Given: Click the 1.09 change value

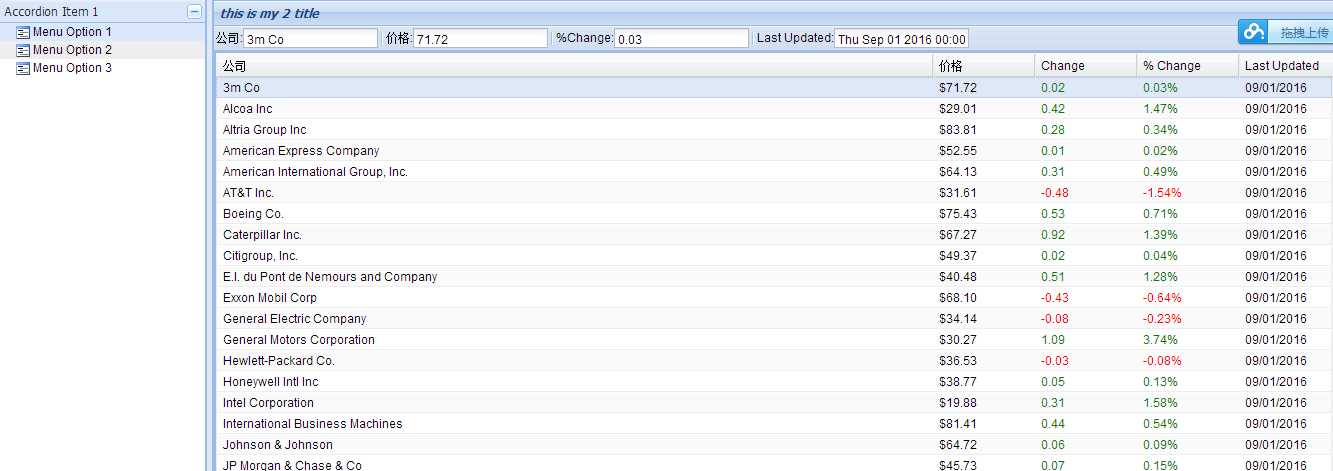Looking at the screenshot, I should [1053, 340].
